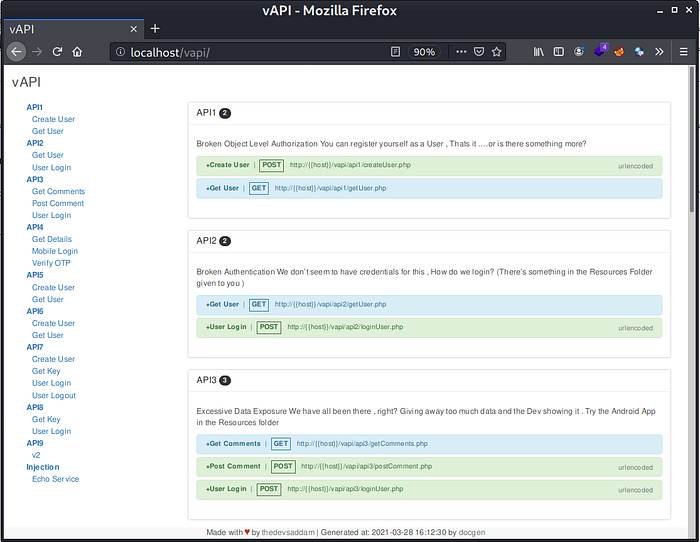Screen dimensions: 700x542
Task: Toggle reader view icon
Action: click(x=395, y=52)
